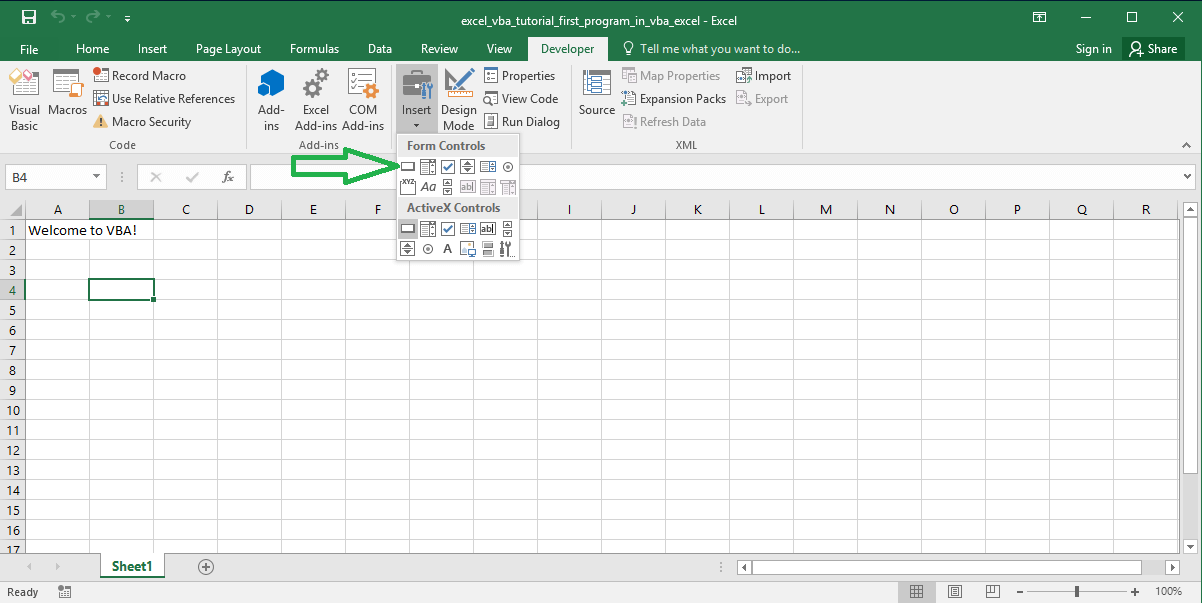Open the XML Source pane
This screenshot has height=603, width=1202.
pos(597,94)
